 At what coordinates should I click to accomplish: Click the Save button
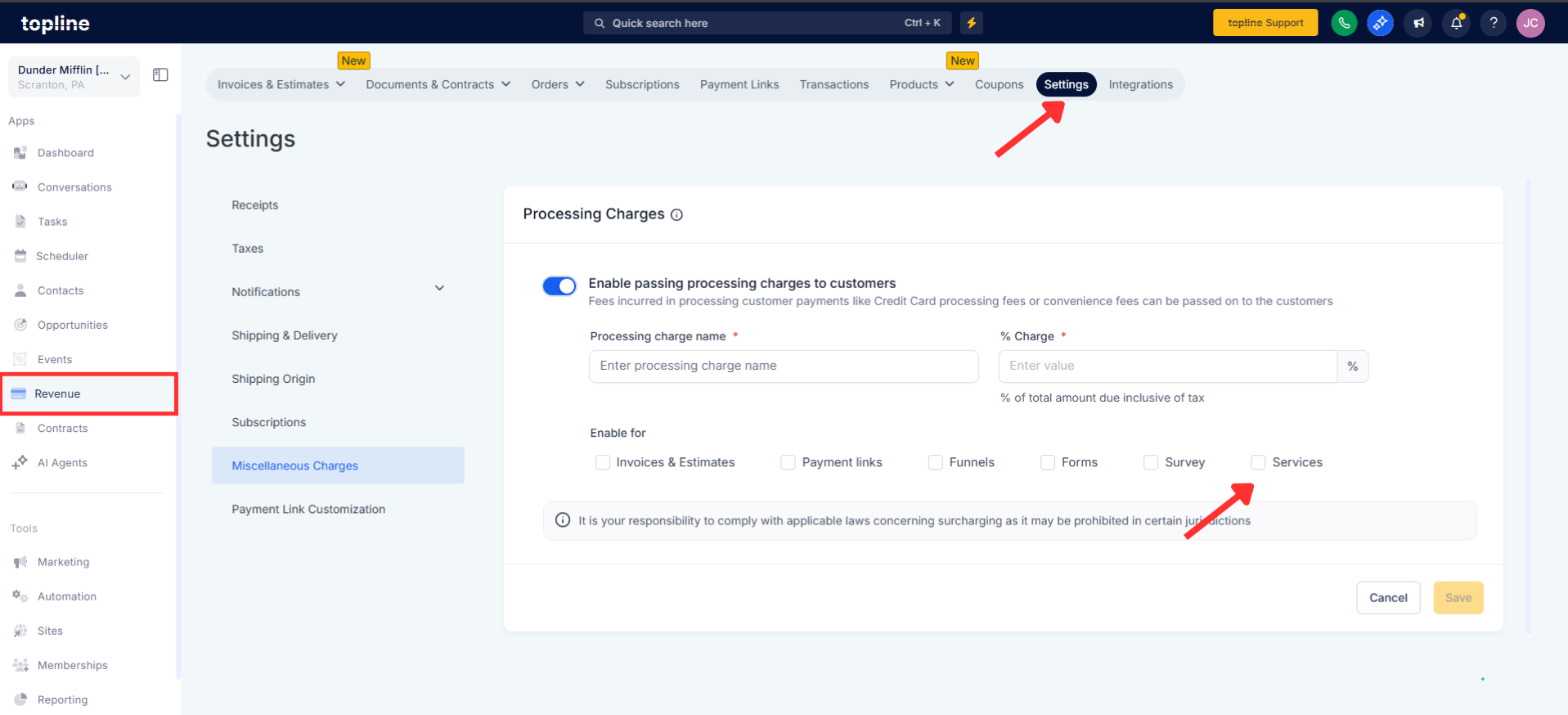tap(1458, 598)
